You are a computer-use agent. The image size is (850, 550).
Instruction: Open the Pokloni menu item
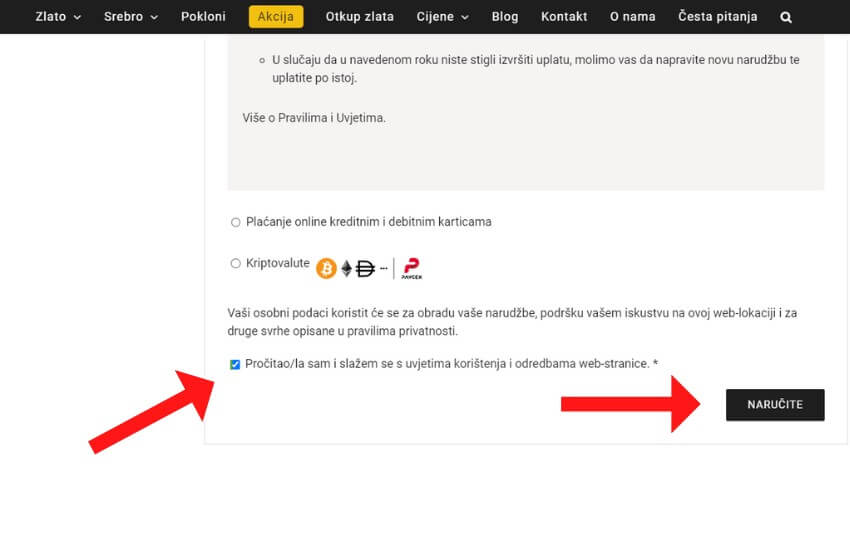coord(203,17)
